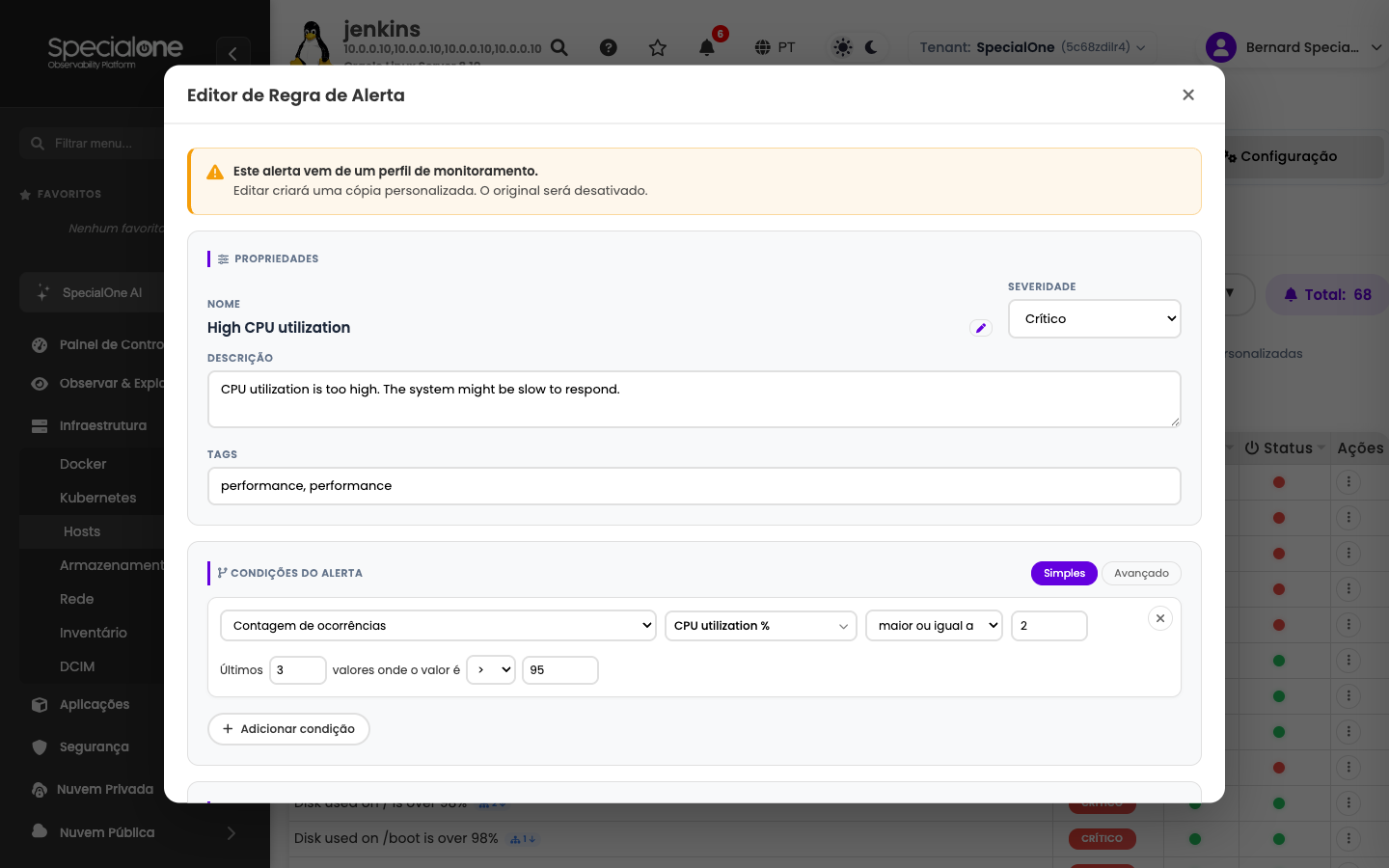Click the Infraestrutura server icon

pos(40,425)
